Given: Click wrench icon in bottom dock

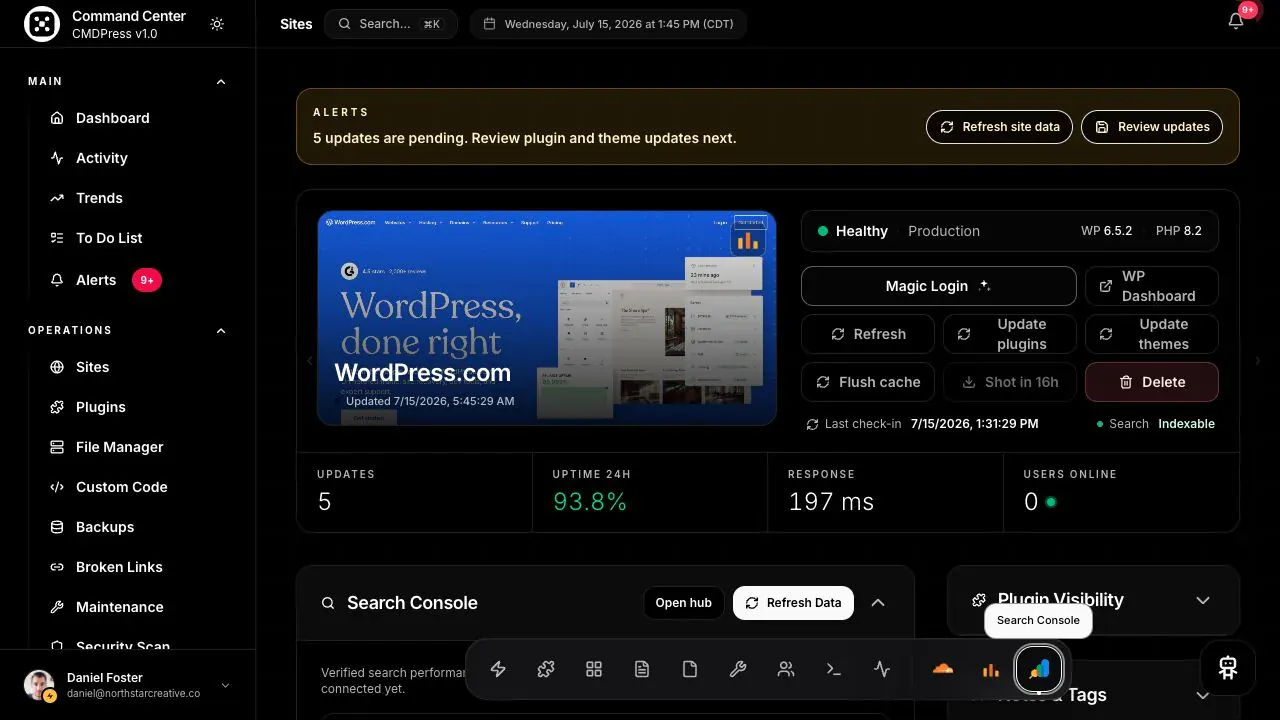Looking at the screenshot, I should coord(738,669).
